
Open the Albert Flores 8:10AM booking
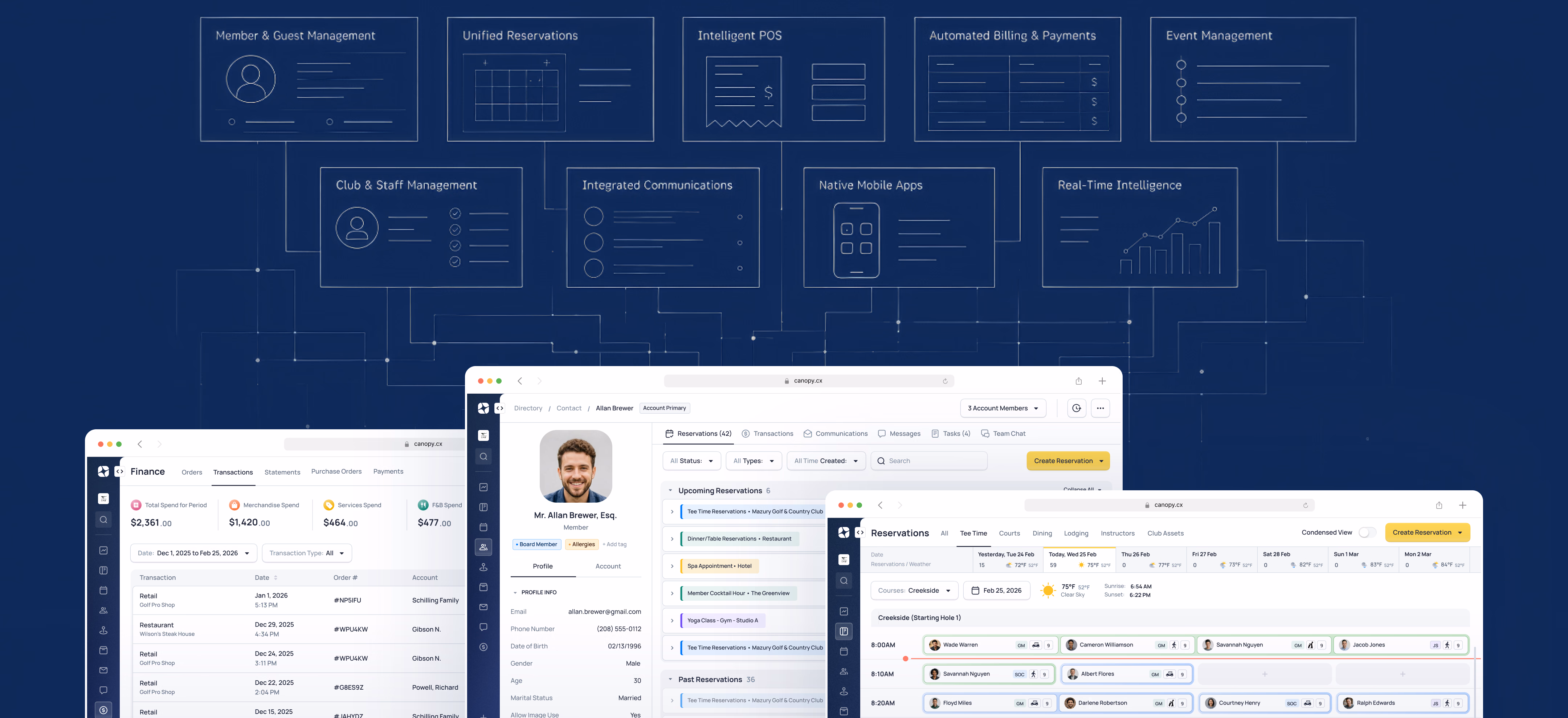[x=1127, y=674]
